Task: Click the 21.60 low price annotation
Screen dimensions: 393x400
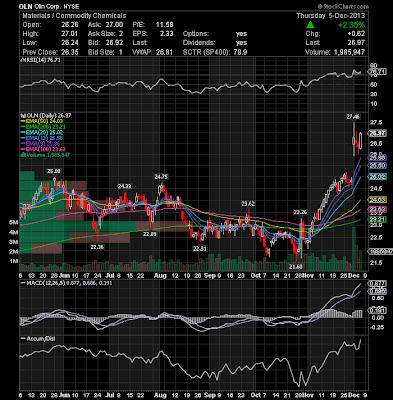Action: pos(295,267)
